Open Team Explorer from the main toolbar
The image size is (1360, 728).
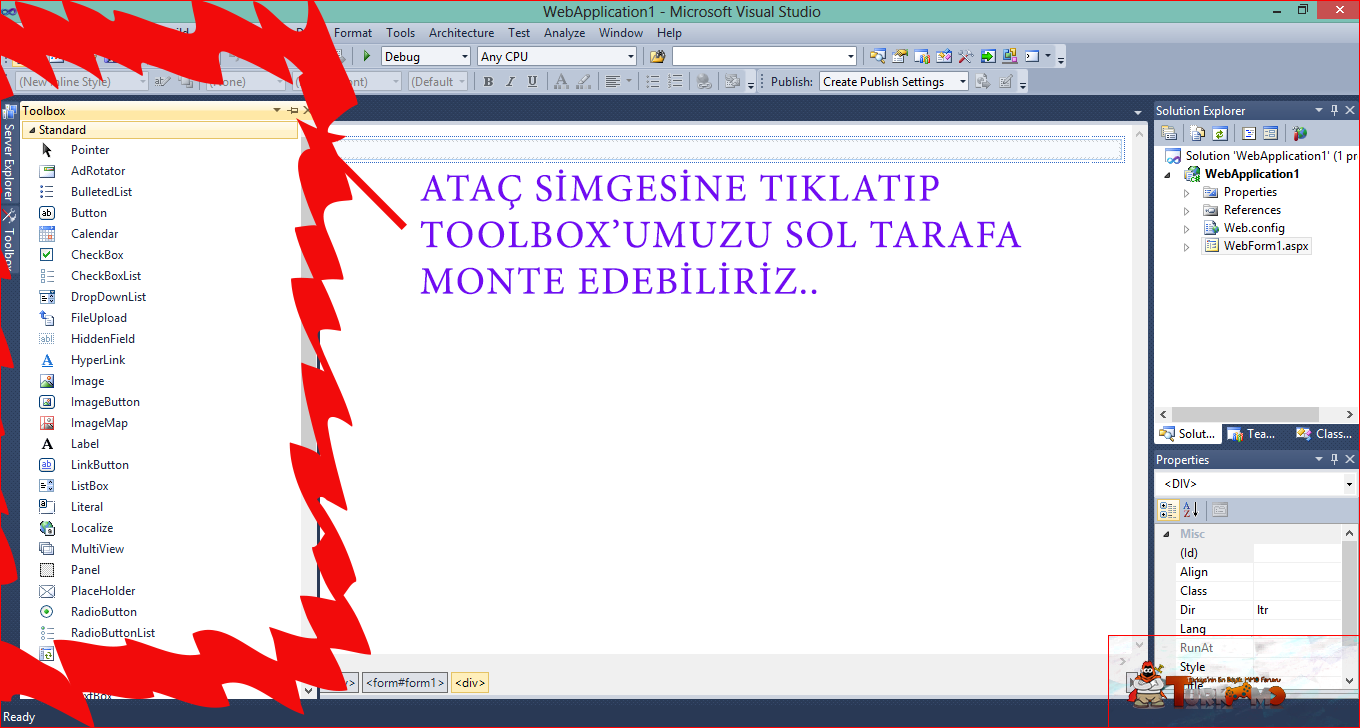pyautogui.click(x=921, y=57)
